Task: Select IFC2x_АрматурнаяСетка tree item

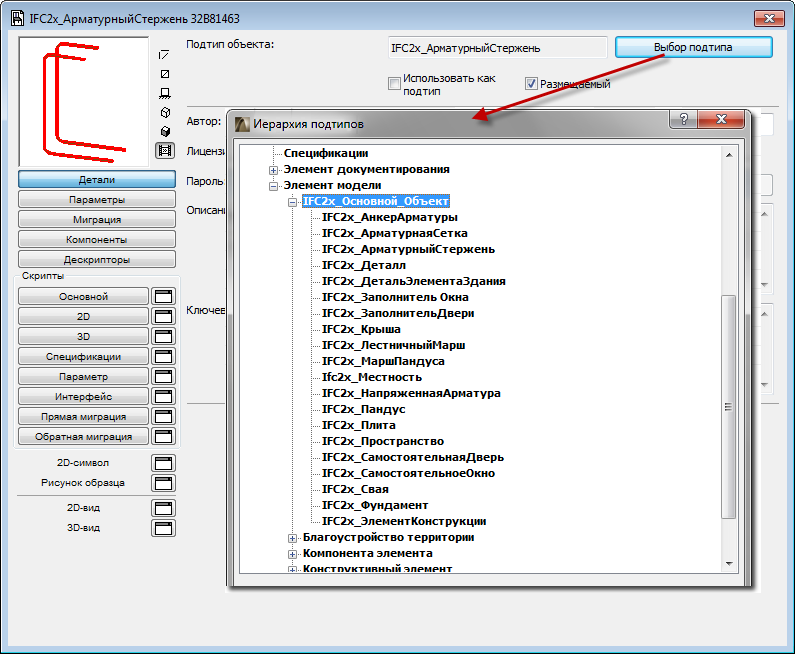Action: pos(394,233)
